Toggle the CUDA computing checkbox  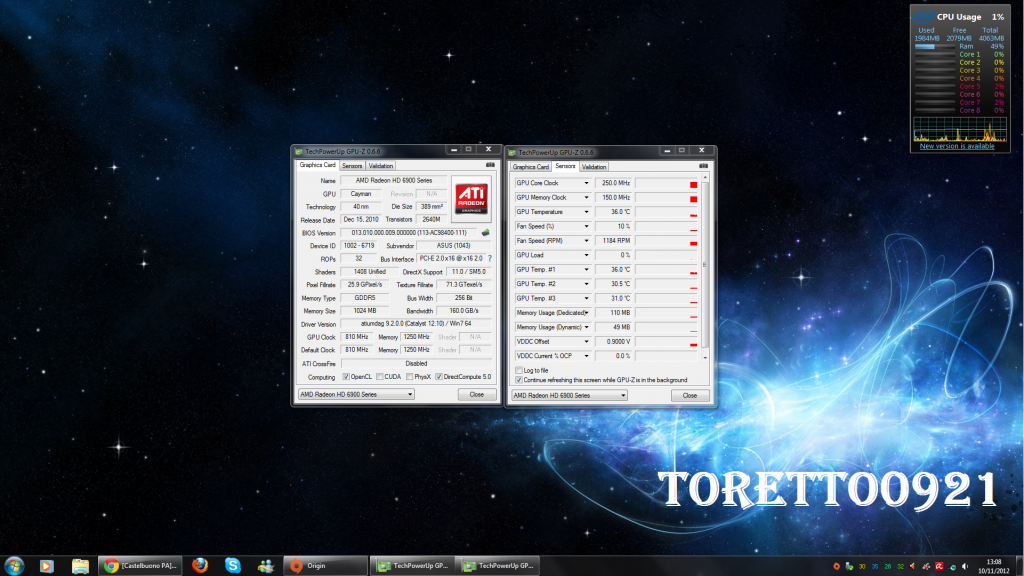click(x=381, y=377)
